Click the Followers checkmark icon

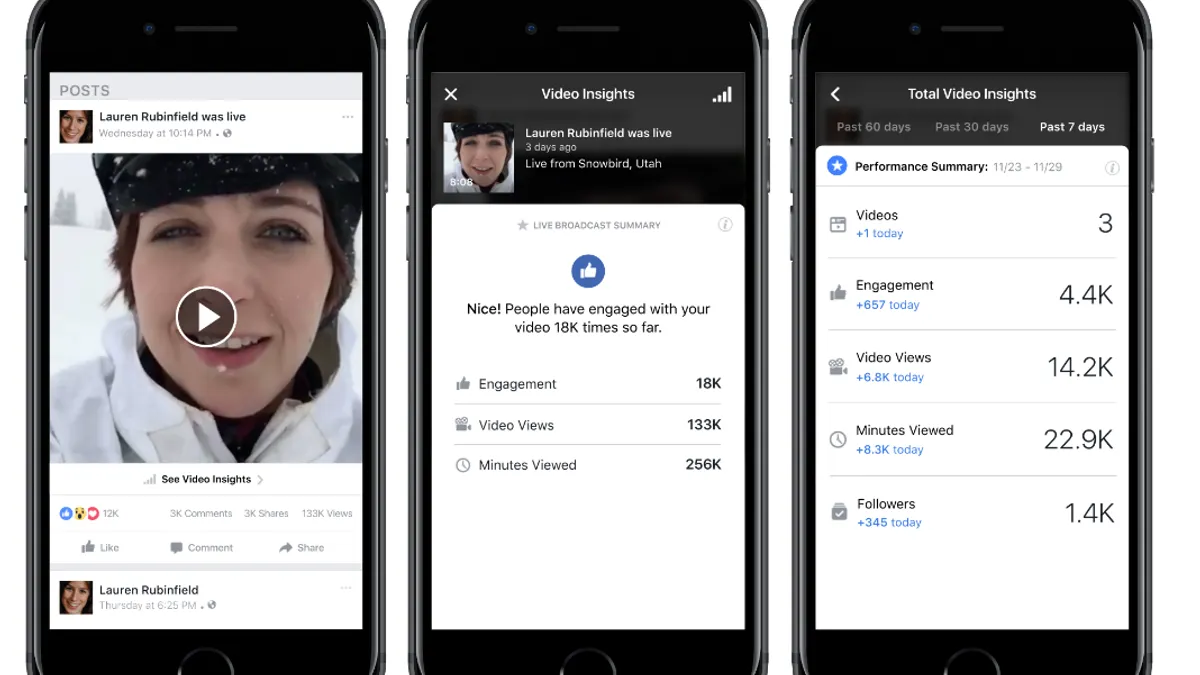tap(839, 513)
